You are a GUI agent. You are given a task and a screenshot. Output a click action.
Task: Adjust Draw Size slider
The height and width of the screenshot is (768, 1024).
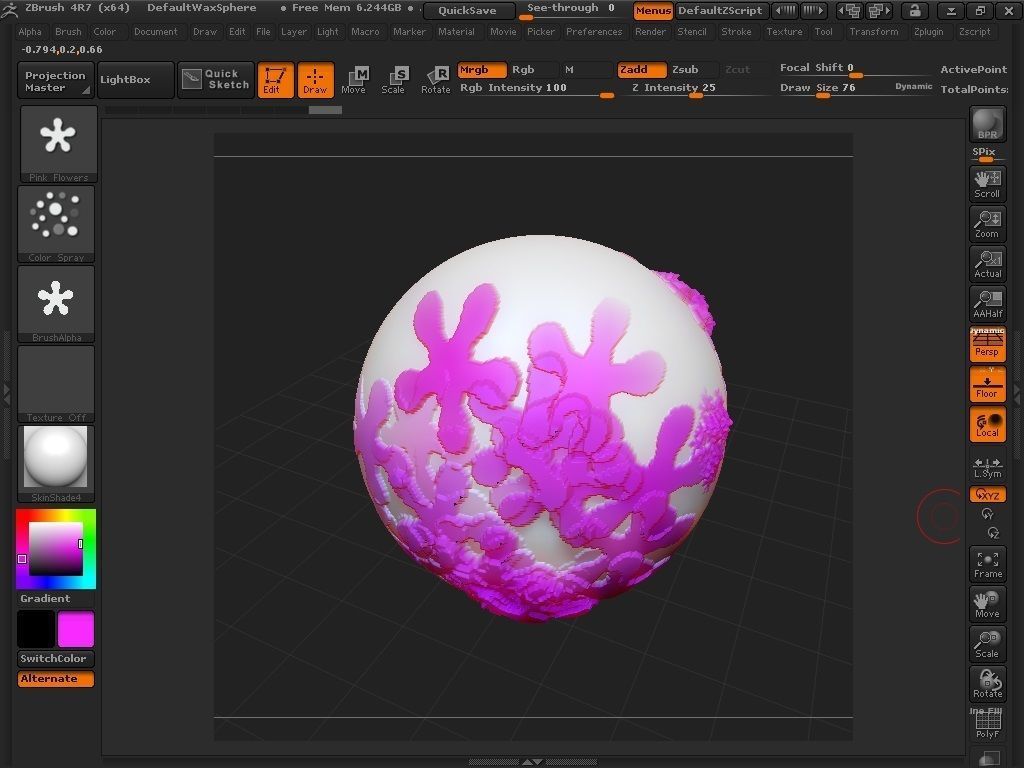point(856,89)
